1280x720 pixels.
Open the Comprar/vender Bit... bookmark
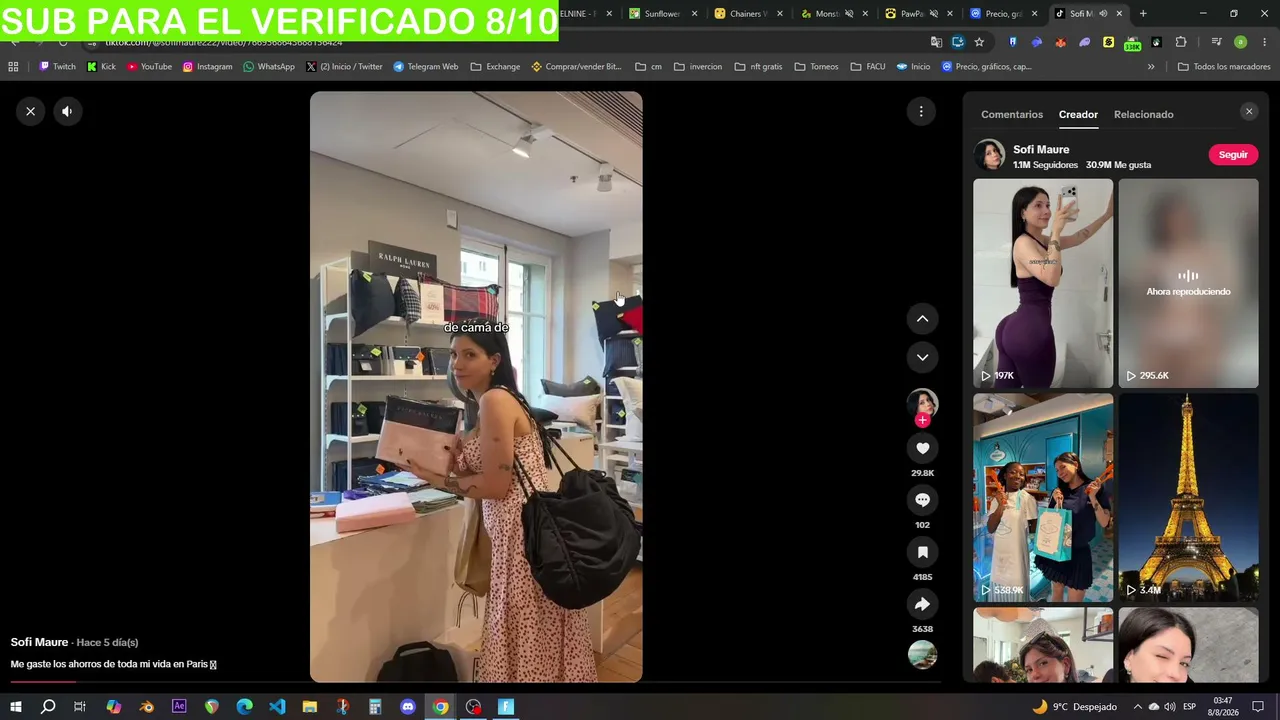point(576,67)
